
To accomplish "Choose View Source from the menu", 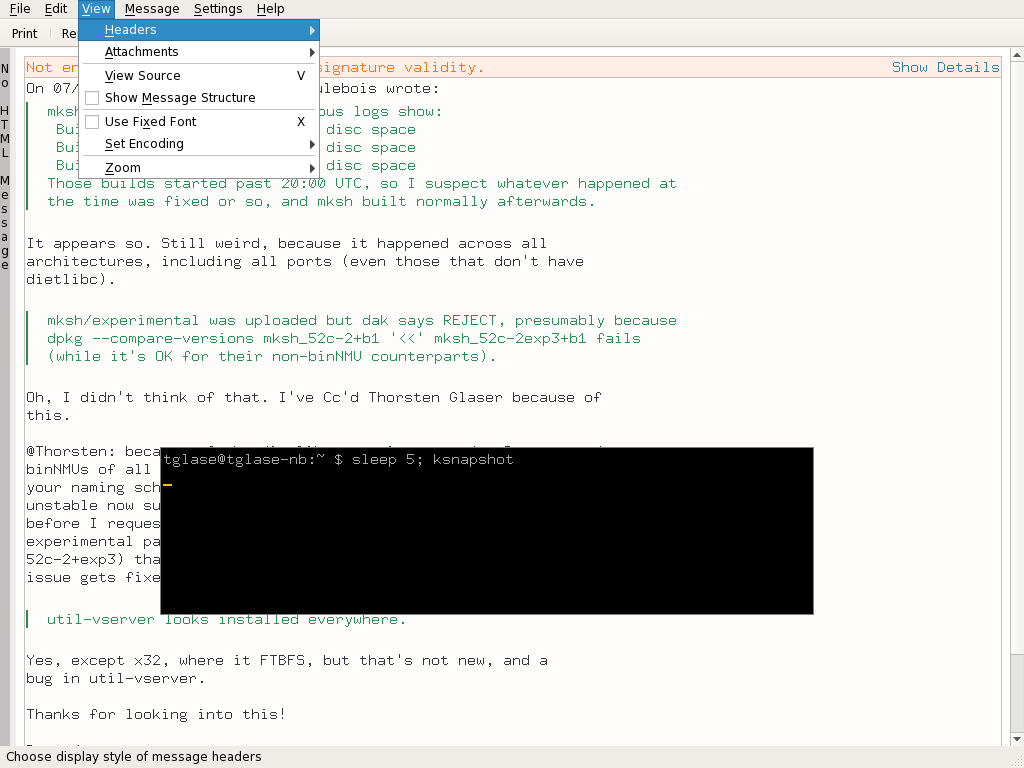I will coord(199,76).
